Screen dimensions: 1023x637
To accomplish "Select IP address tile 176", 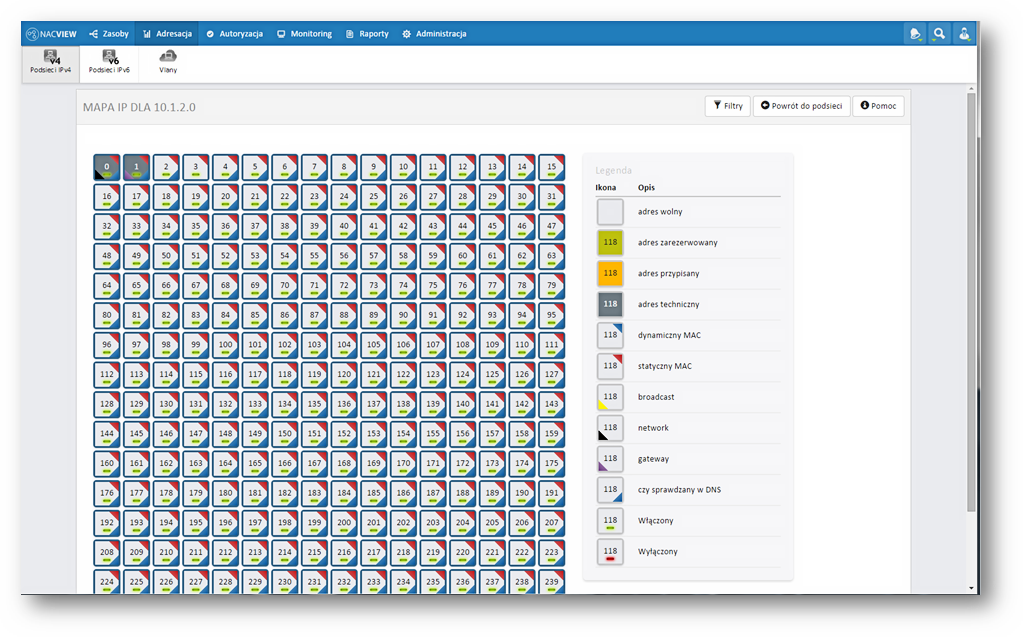I will point(107,493).
